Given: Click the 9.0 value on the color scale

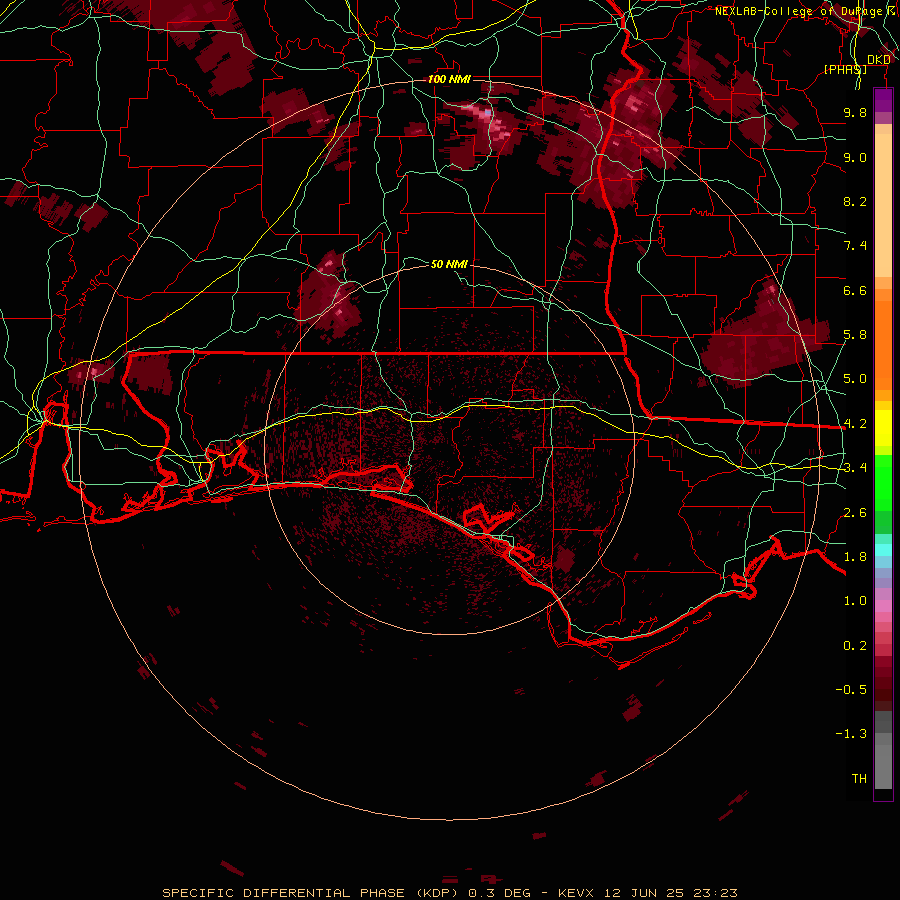Looking at the screenshot, I should [855, 157].
